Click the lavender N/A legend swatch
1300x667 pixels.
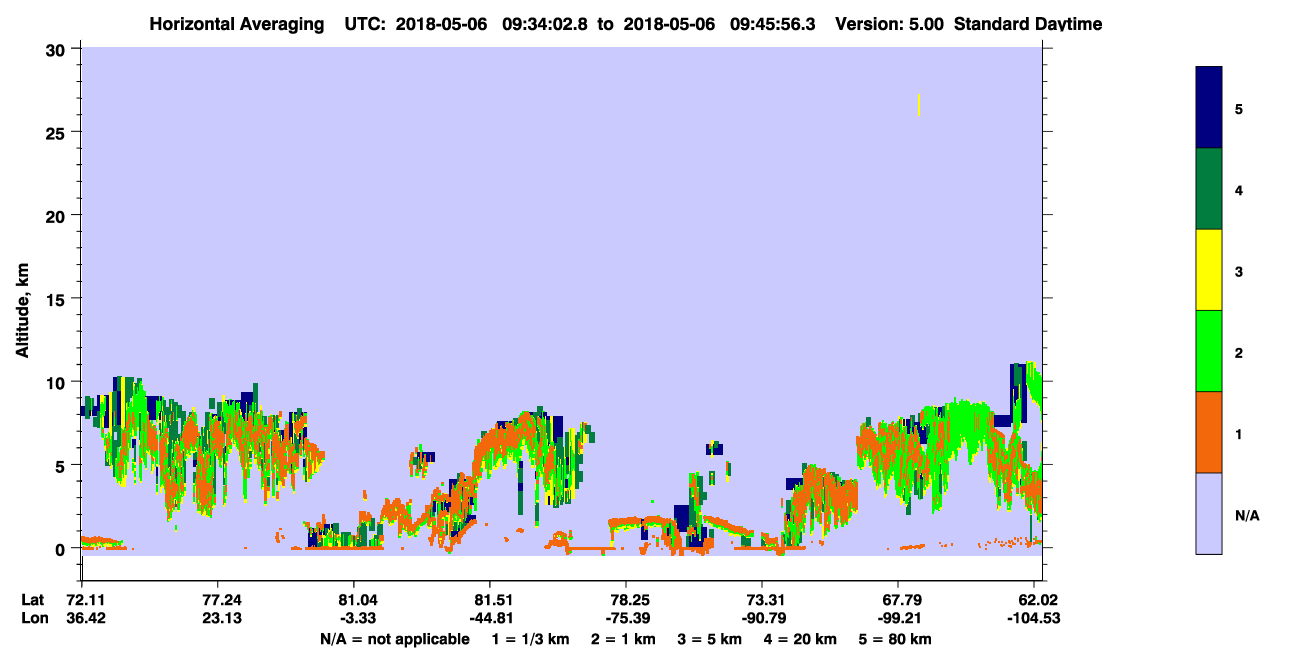1209,513
